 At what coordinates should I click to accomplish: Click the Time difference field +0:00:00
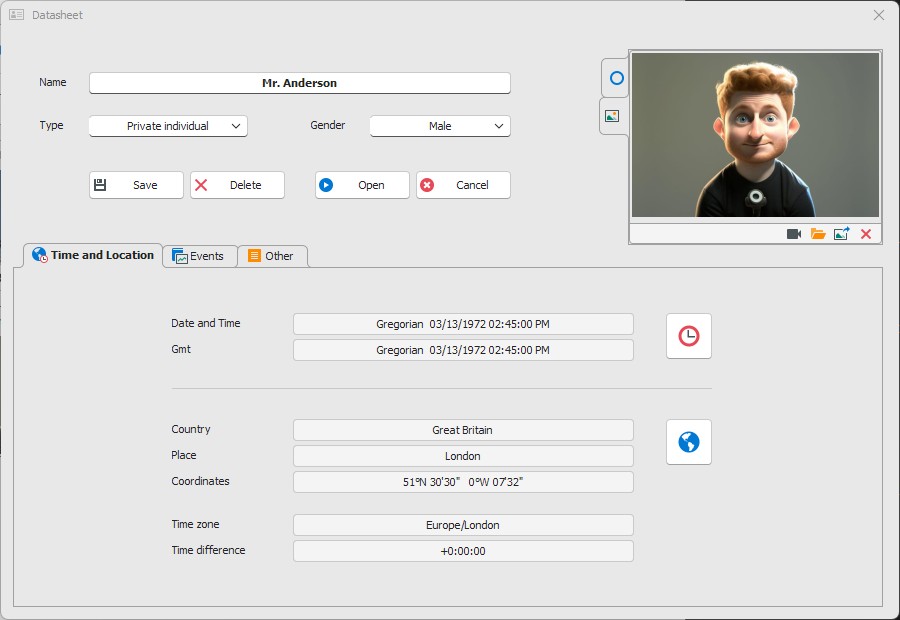[463, 551]
